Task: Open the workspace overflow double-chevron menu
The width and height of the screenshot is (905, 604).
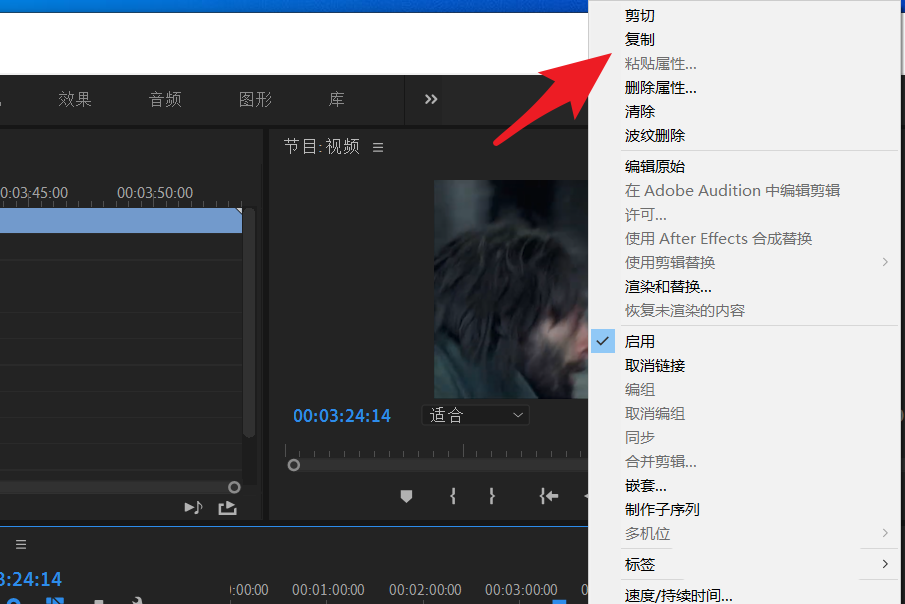Action: pos(431,99)
